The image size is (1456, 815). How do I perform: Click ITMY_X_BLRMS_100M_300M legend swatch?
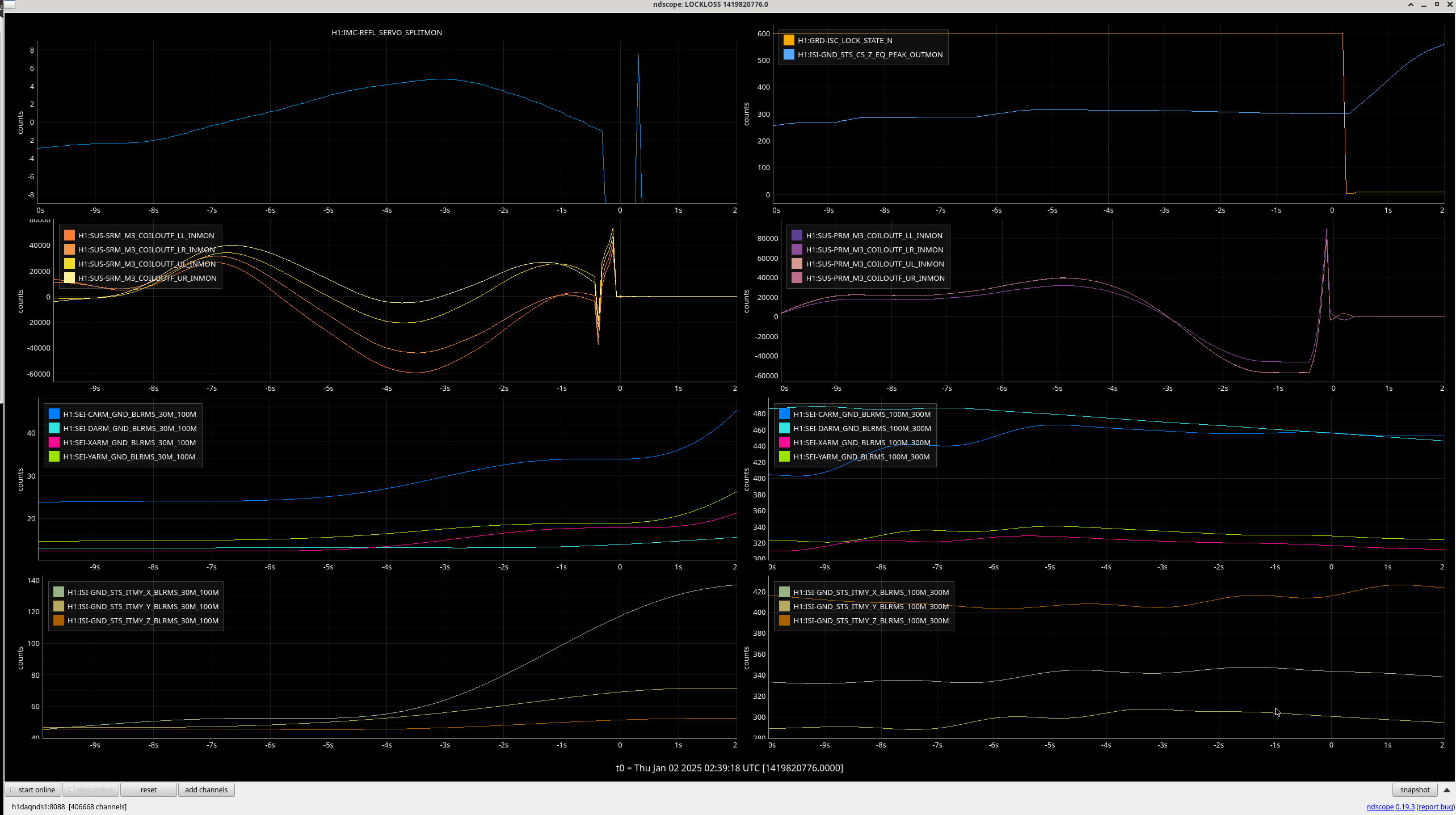[784, 592]
